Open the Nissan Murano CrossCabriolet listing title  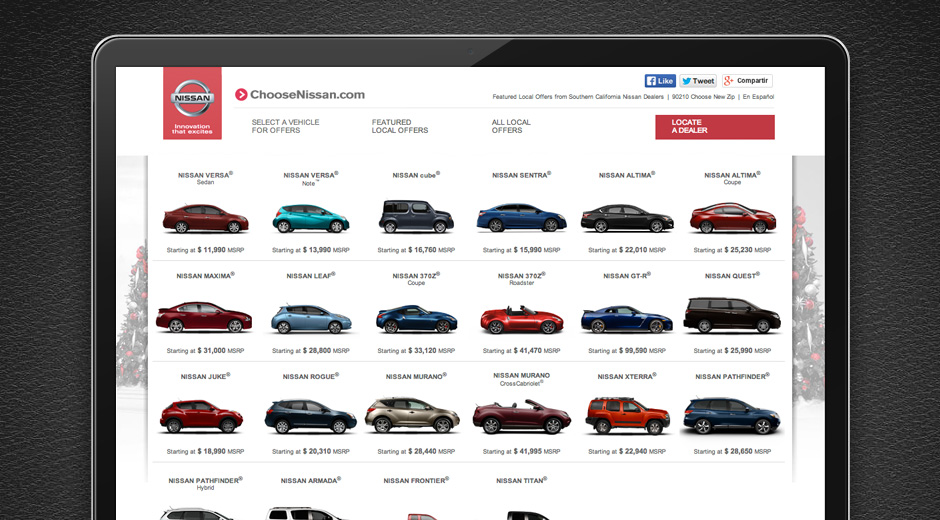pos(521,378)
